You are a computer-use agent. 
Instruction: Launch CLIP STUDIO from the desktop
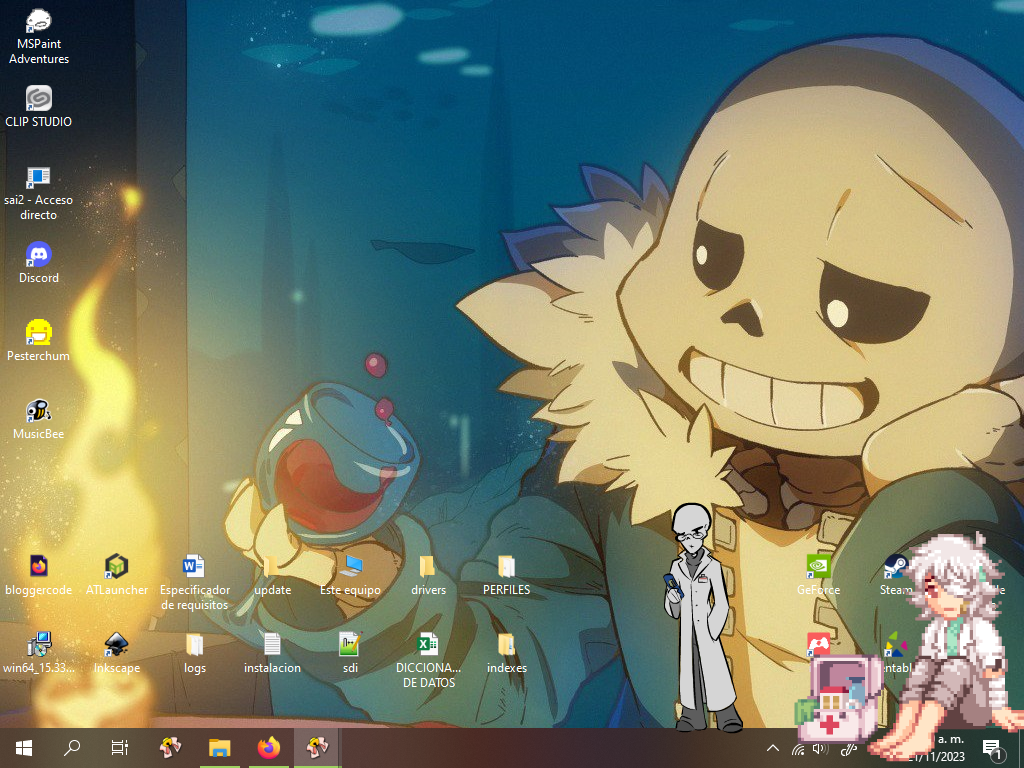pyautogui.click(x=39, y=99)
